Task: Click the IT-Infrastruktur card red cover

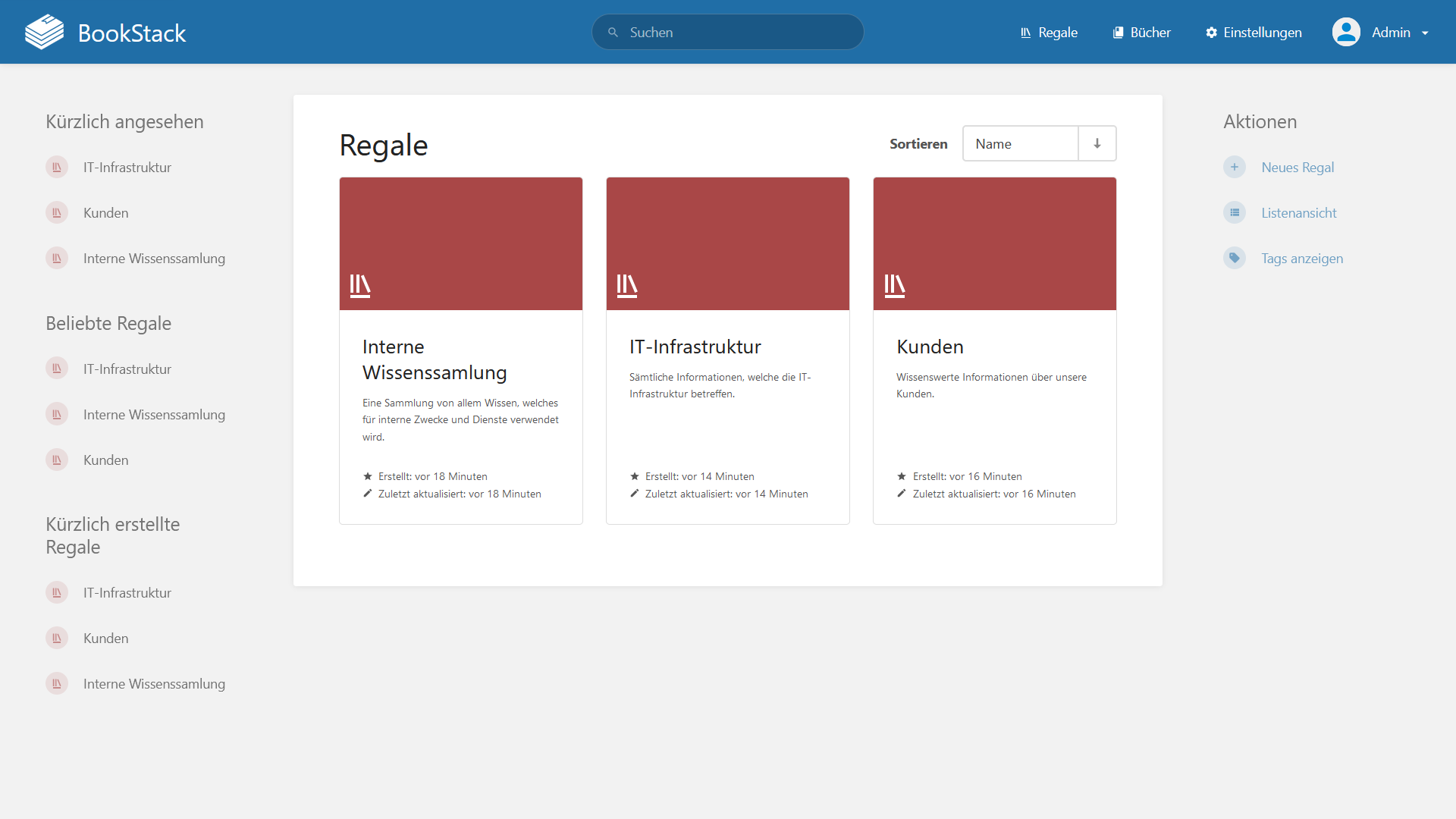Action: [x=727, y=243]
